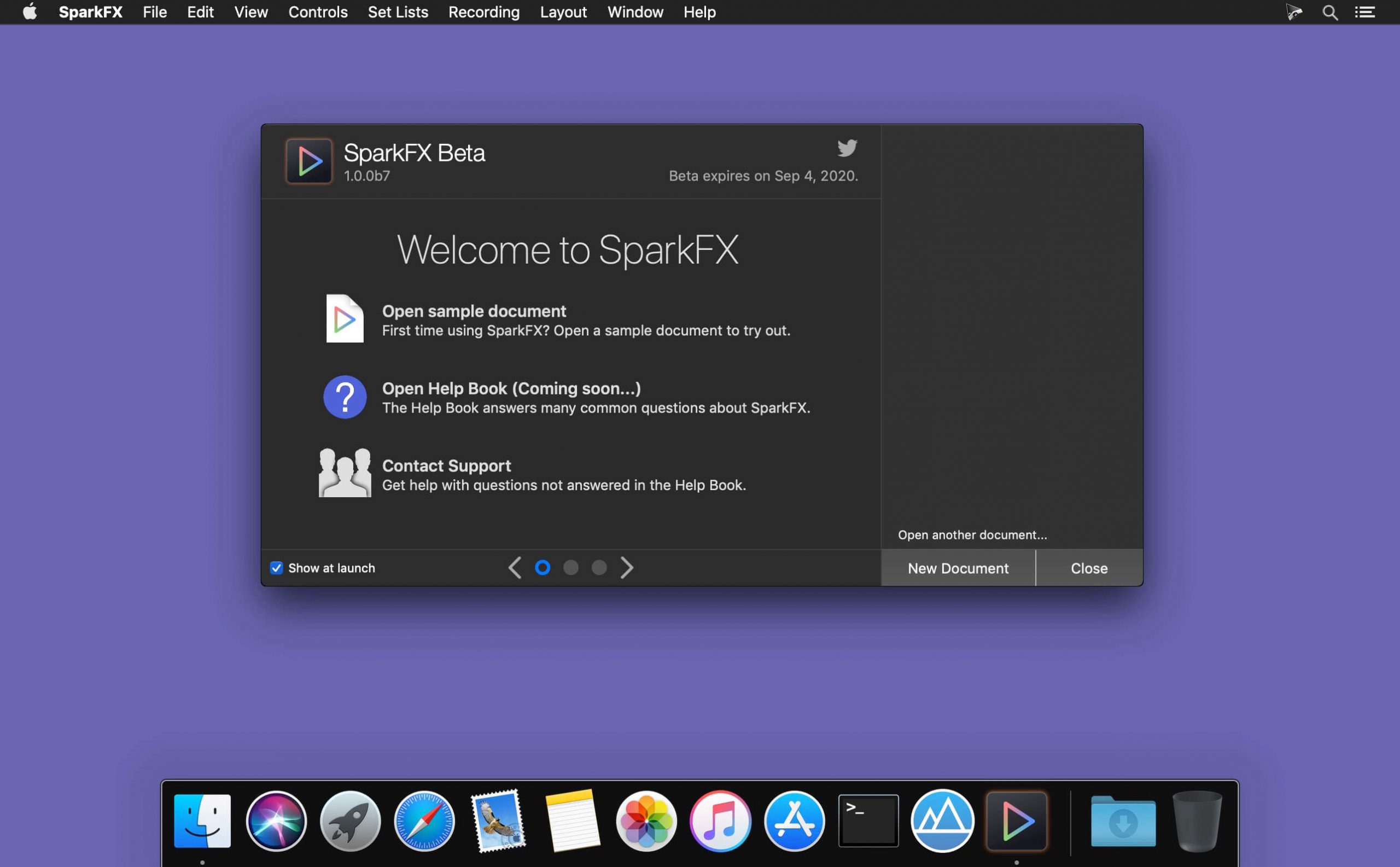Open the sample document icon
The height and width of the screenshot is (867, 1400).
pos(345,318)
